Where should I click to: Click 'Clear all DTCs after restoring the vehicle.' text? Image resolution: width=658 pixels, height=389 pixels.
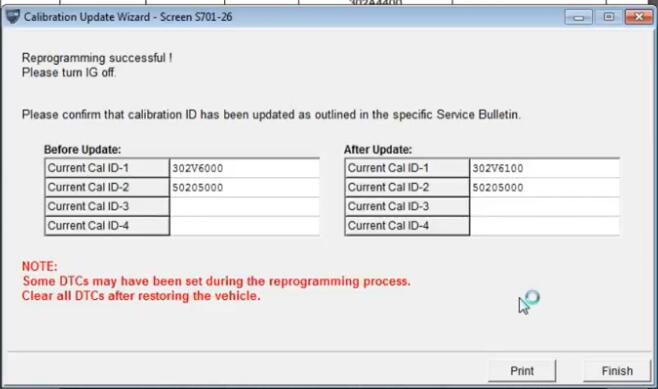coord(141,296)
